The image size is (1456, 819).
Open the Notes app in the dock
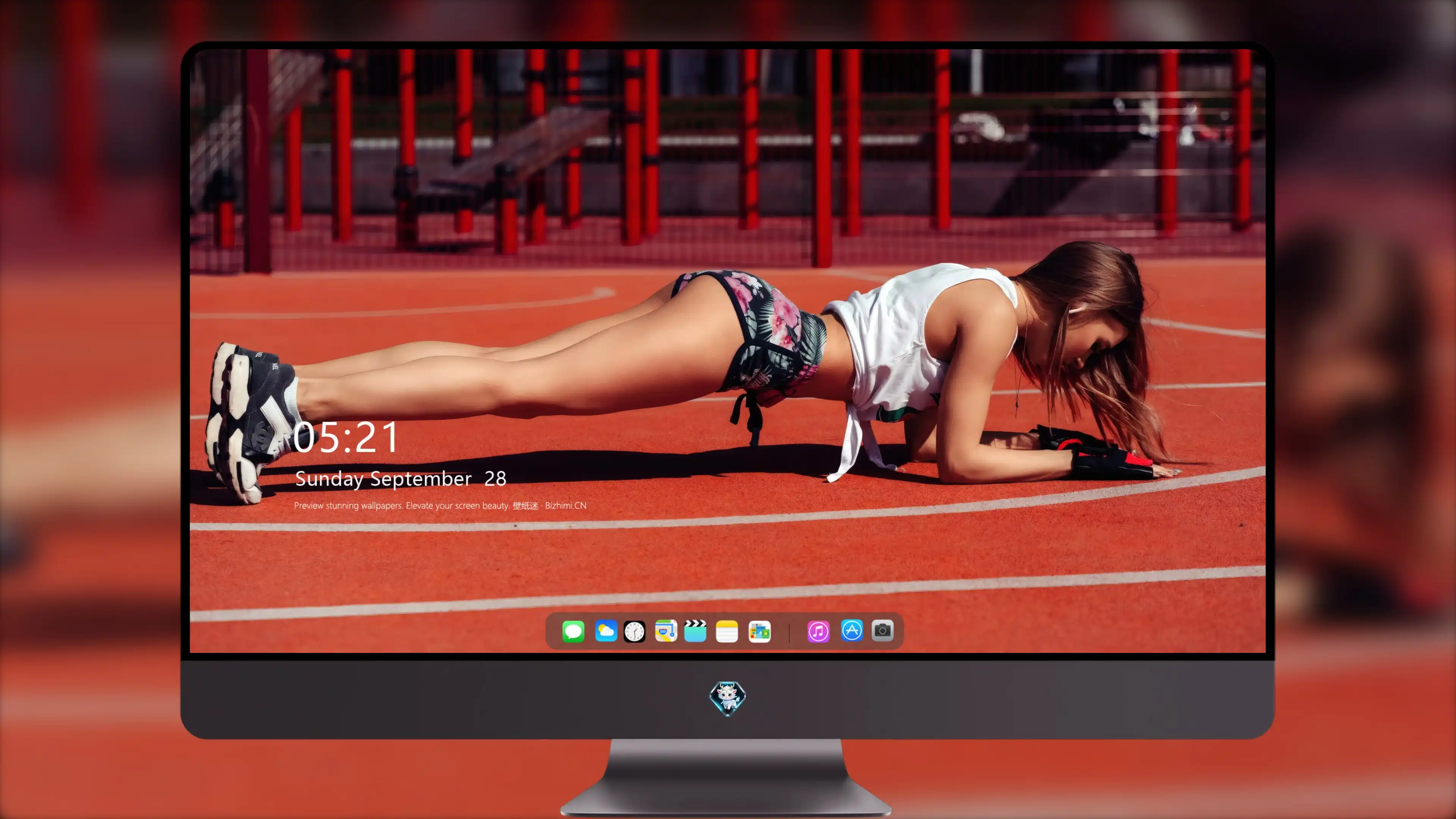[727, 631]
